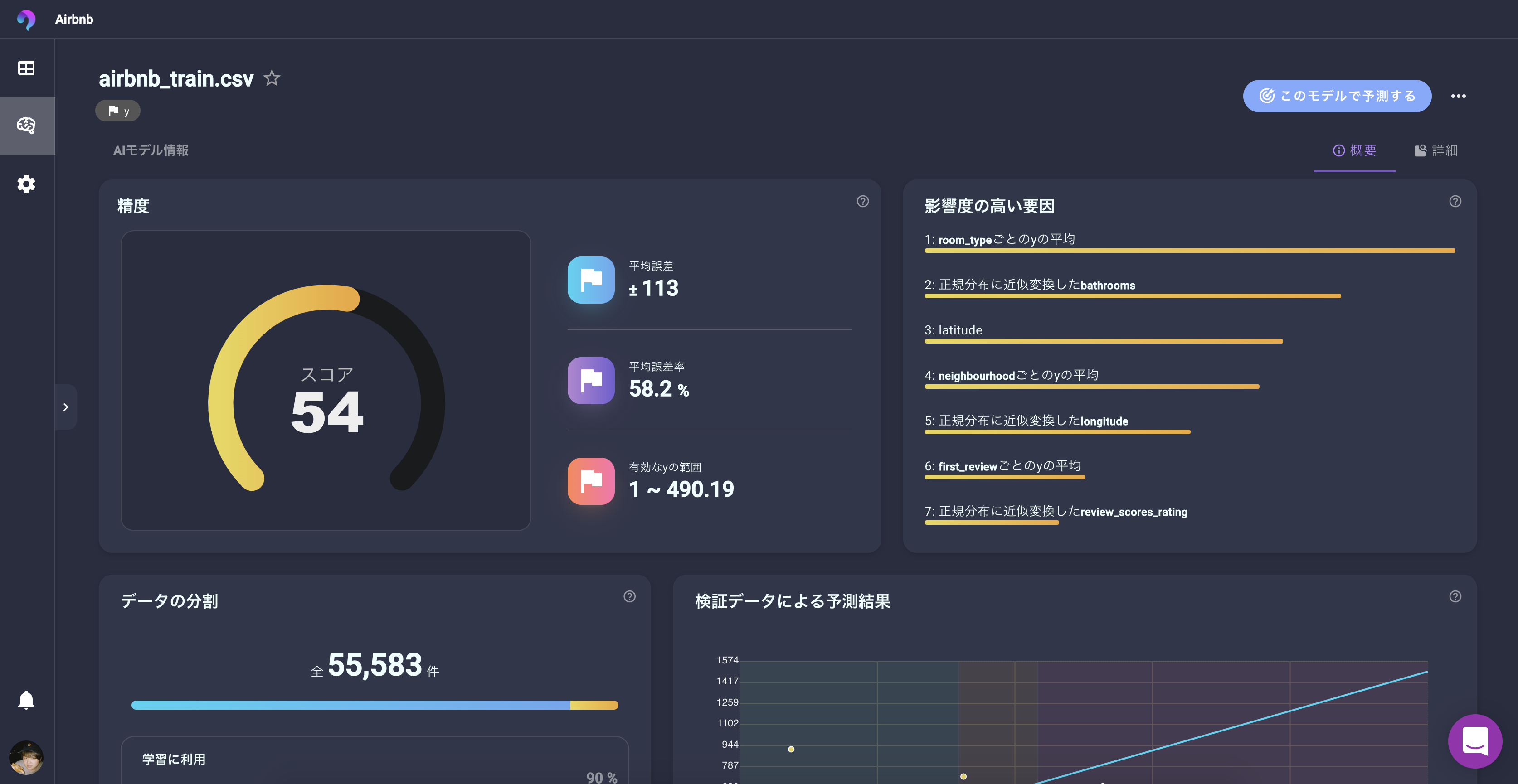Click the data split progress bar

point(375,705)
